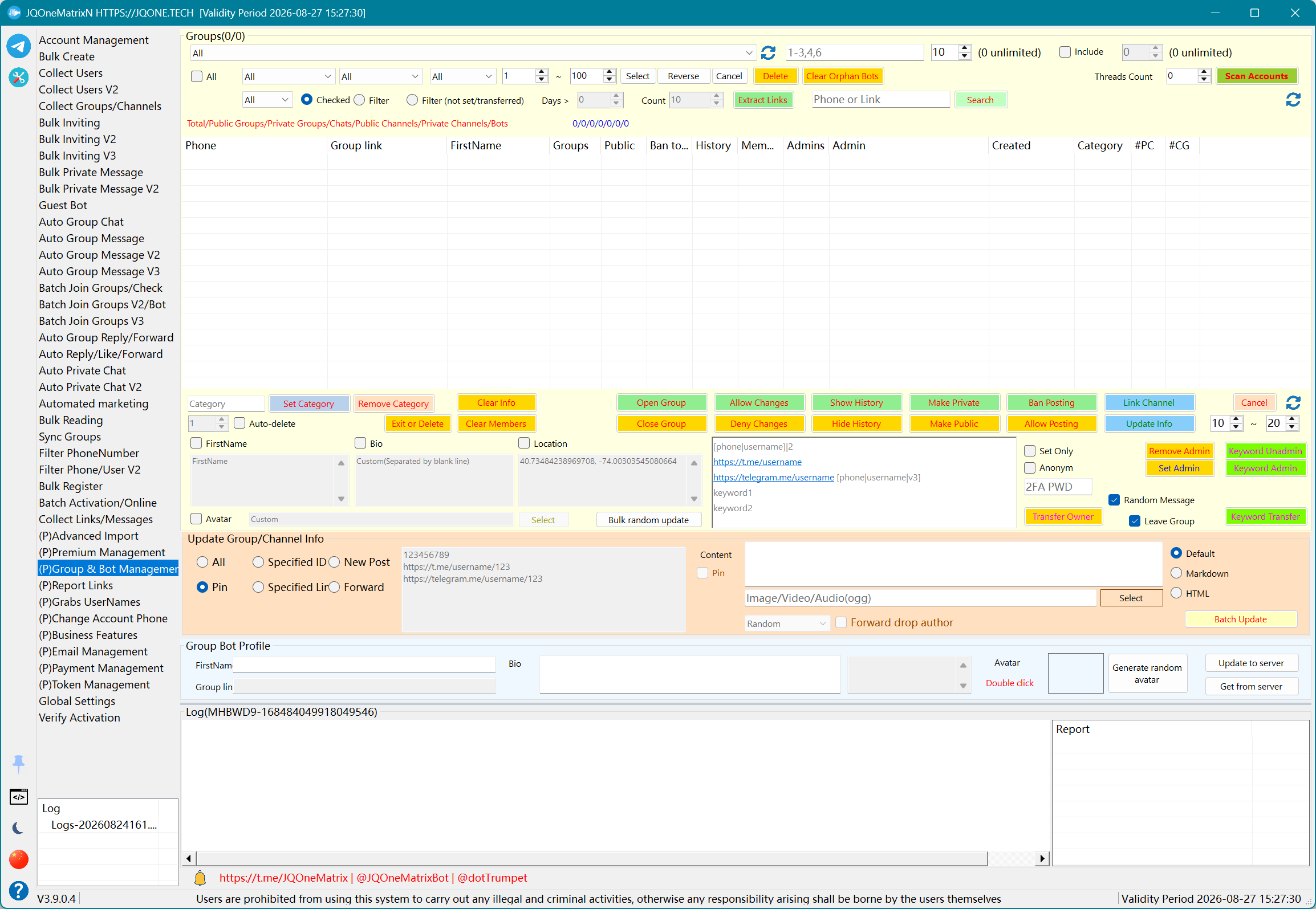This screenshot has height=909, width=1316.
Task: Toggle dark mode moon icon
Action: tap(18, 828)
